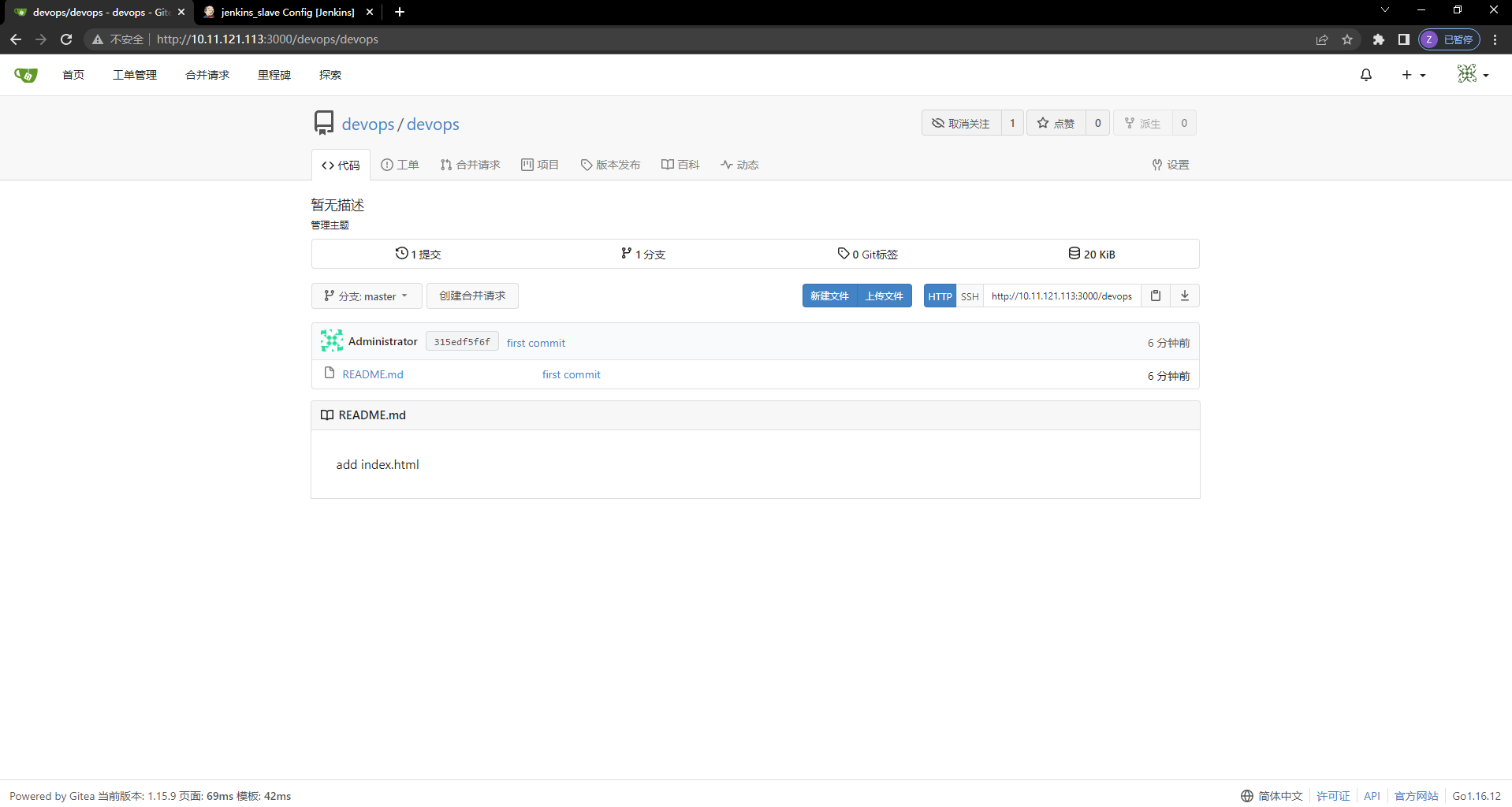
Task: Select the 版本发布 repository tab
Action: pos(610,165)
